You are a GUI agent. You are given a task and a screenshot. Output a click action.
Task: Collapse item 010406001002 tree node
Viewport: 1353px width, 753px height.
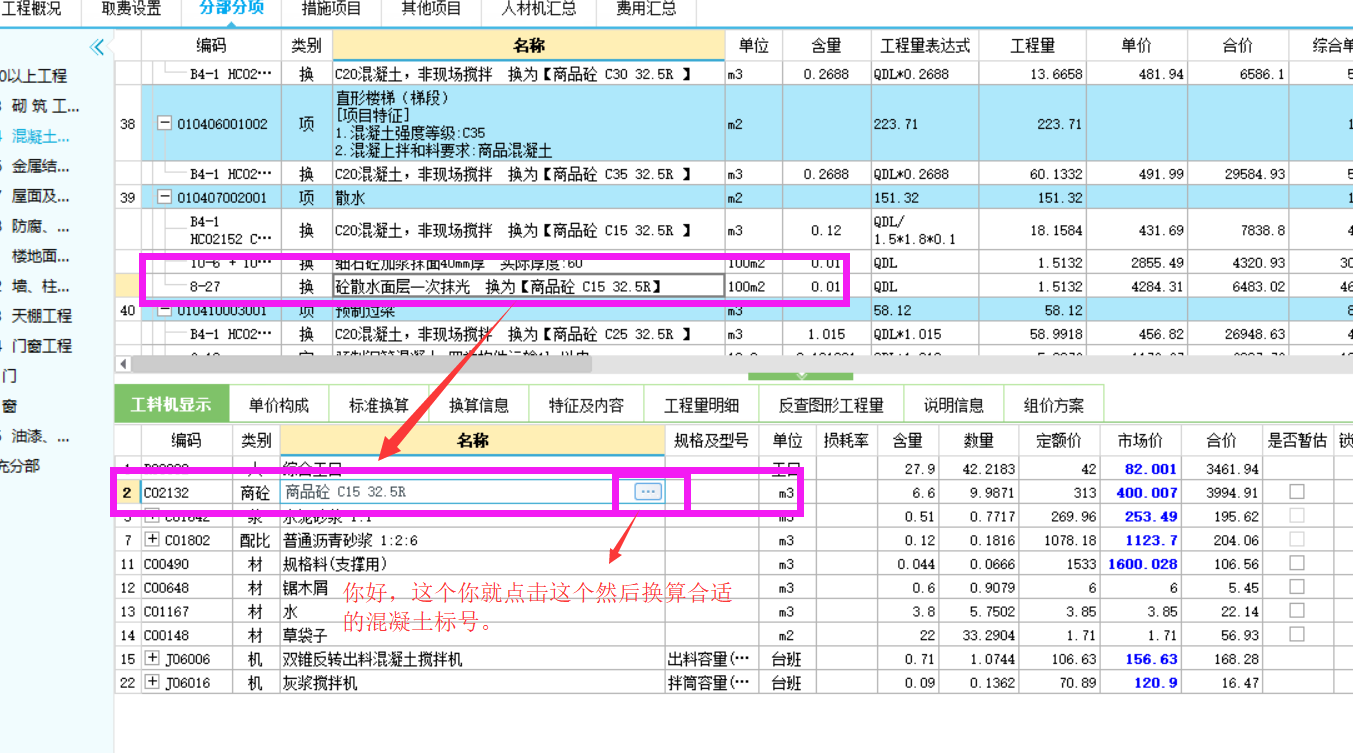coord(165,124)
